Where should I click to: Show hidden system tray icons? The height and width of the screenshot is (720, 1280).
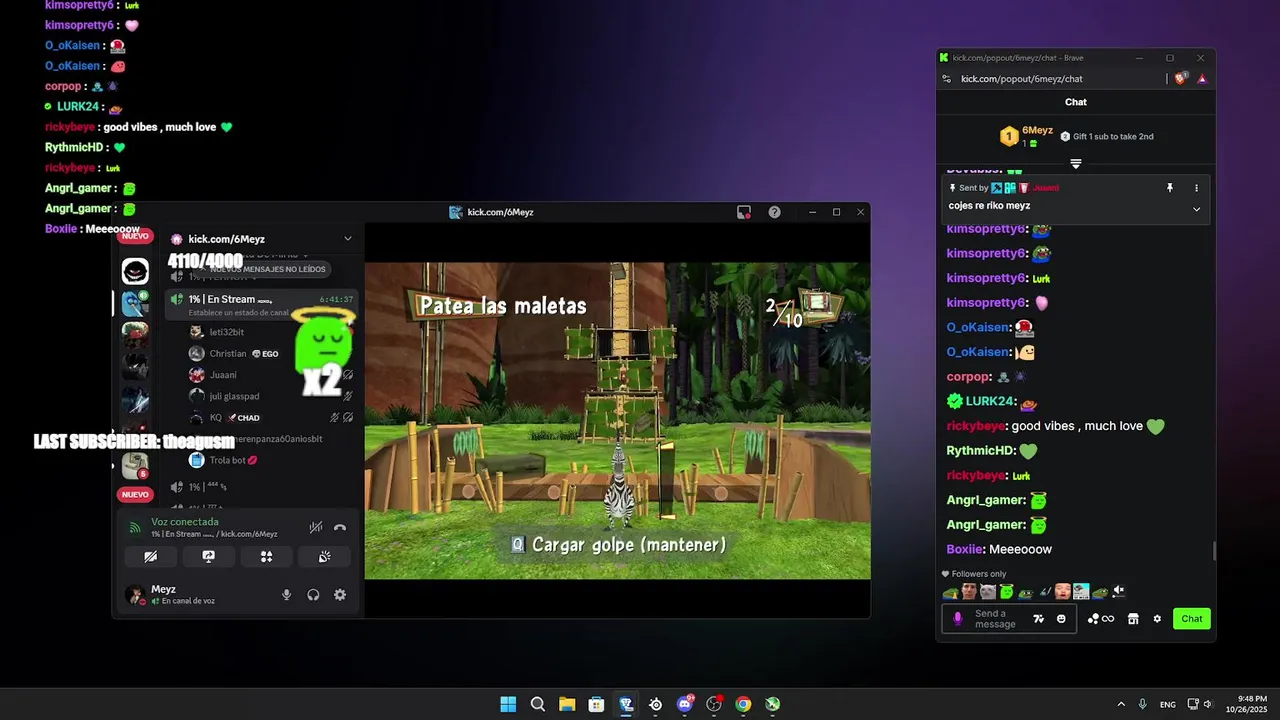pos(1121,704)
